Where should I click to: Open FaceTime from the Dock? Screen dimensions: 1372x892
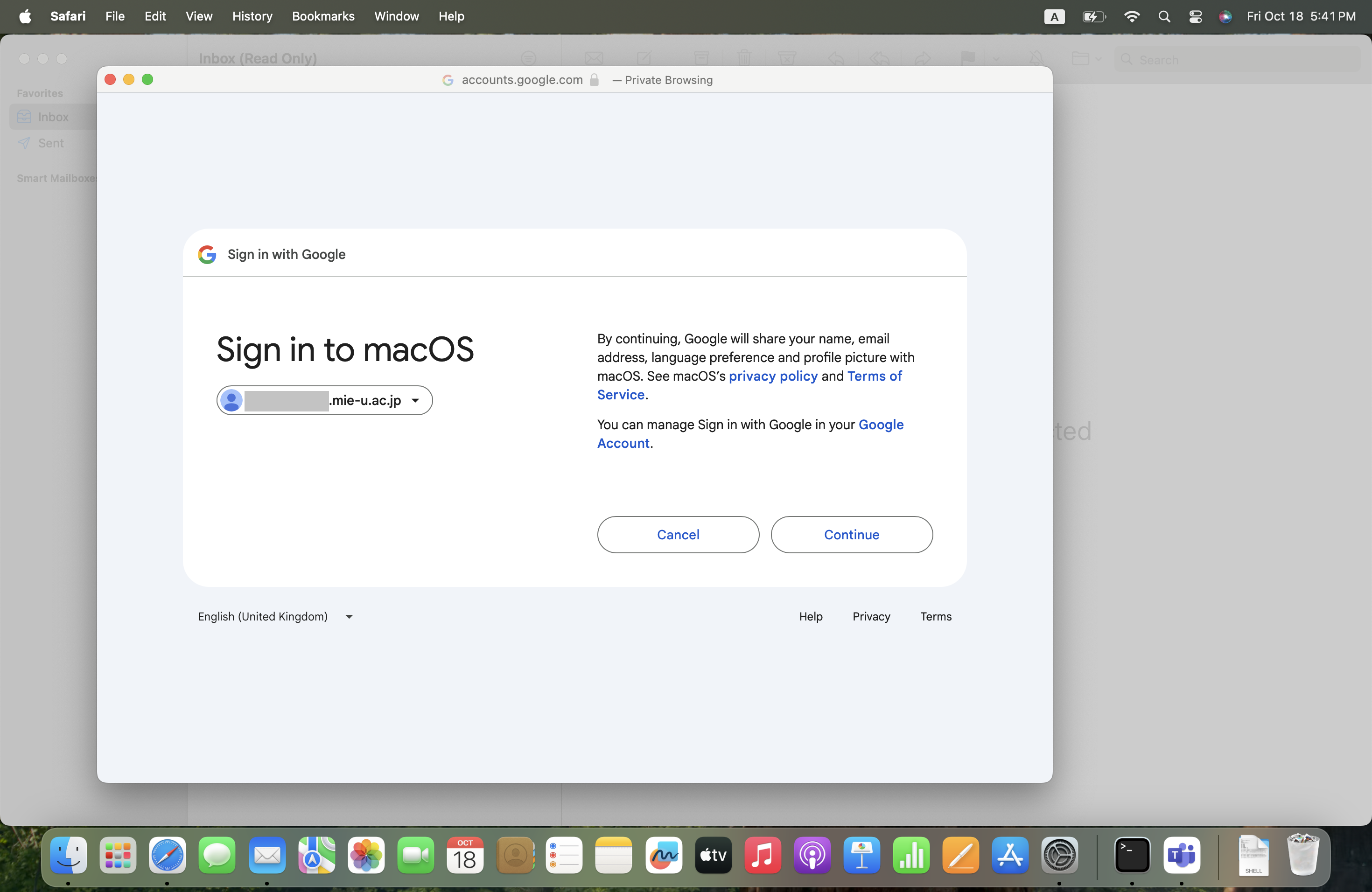(x=416, y=855)
